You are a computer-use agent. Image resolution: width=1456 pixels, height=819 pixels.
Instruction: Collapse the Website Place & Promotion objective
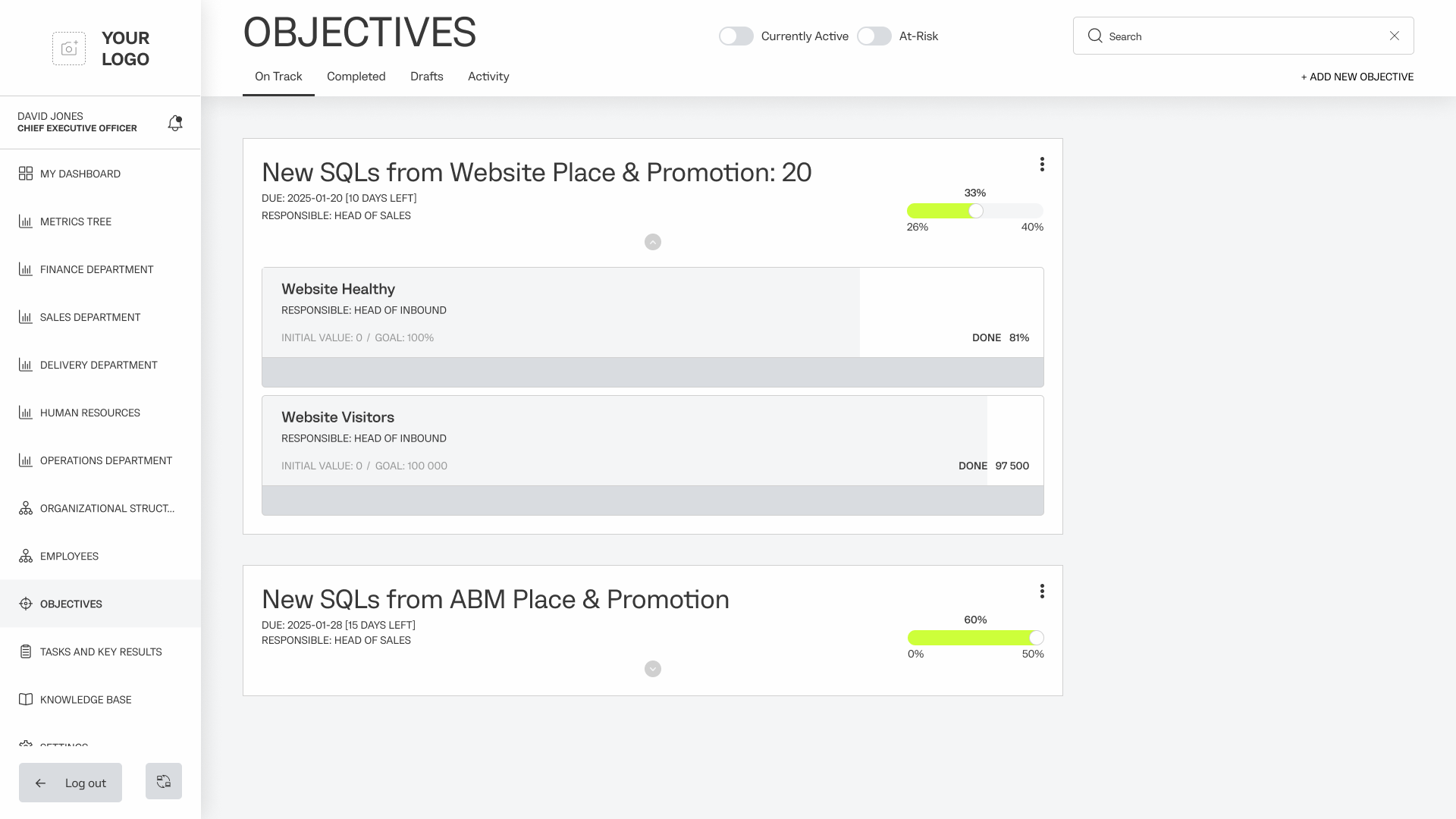click(652, 242)
